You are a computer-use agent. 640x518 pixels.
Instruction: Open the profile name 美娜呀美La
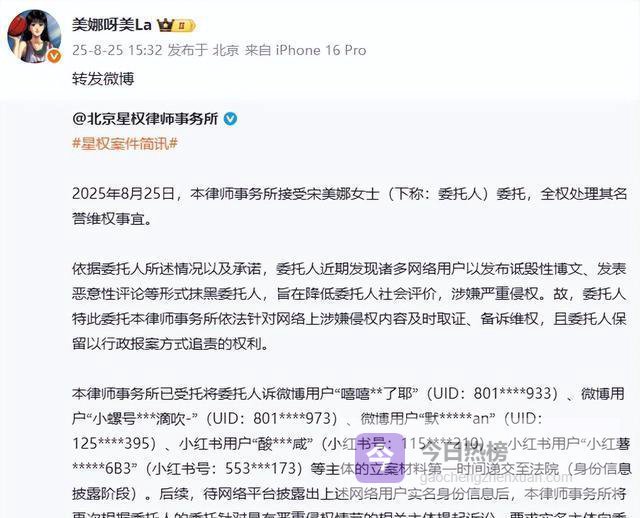(112, 25)
